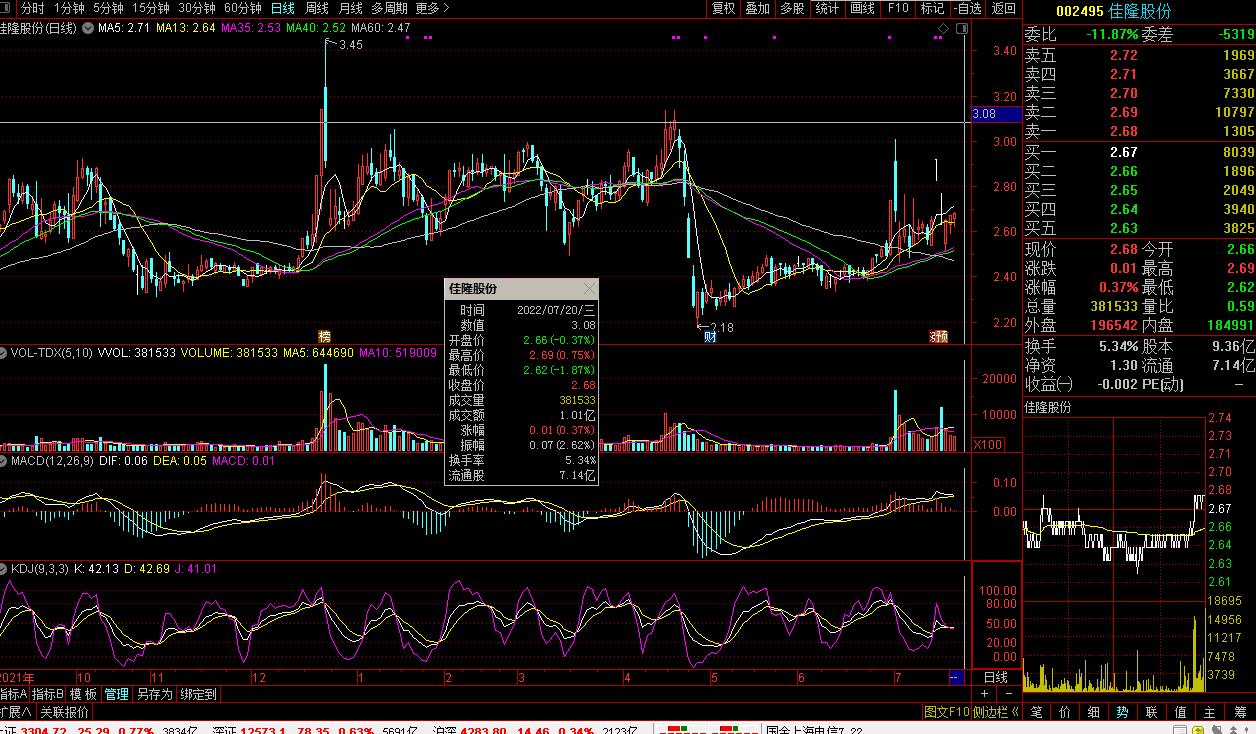Open MACD indicator settings circle

pyautogui.click(x=5, y=461)
